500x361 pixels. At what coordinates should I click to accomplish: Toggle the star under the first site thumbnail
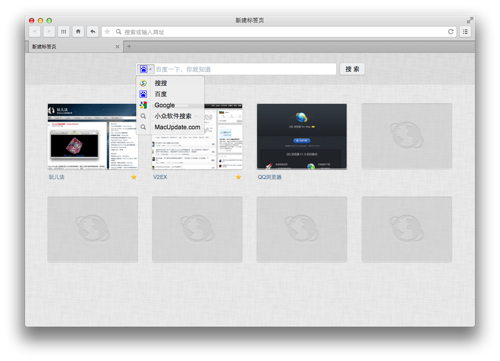click(134, 177)
